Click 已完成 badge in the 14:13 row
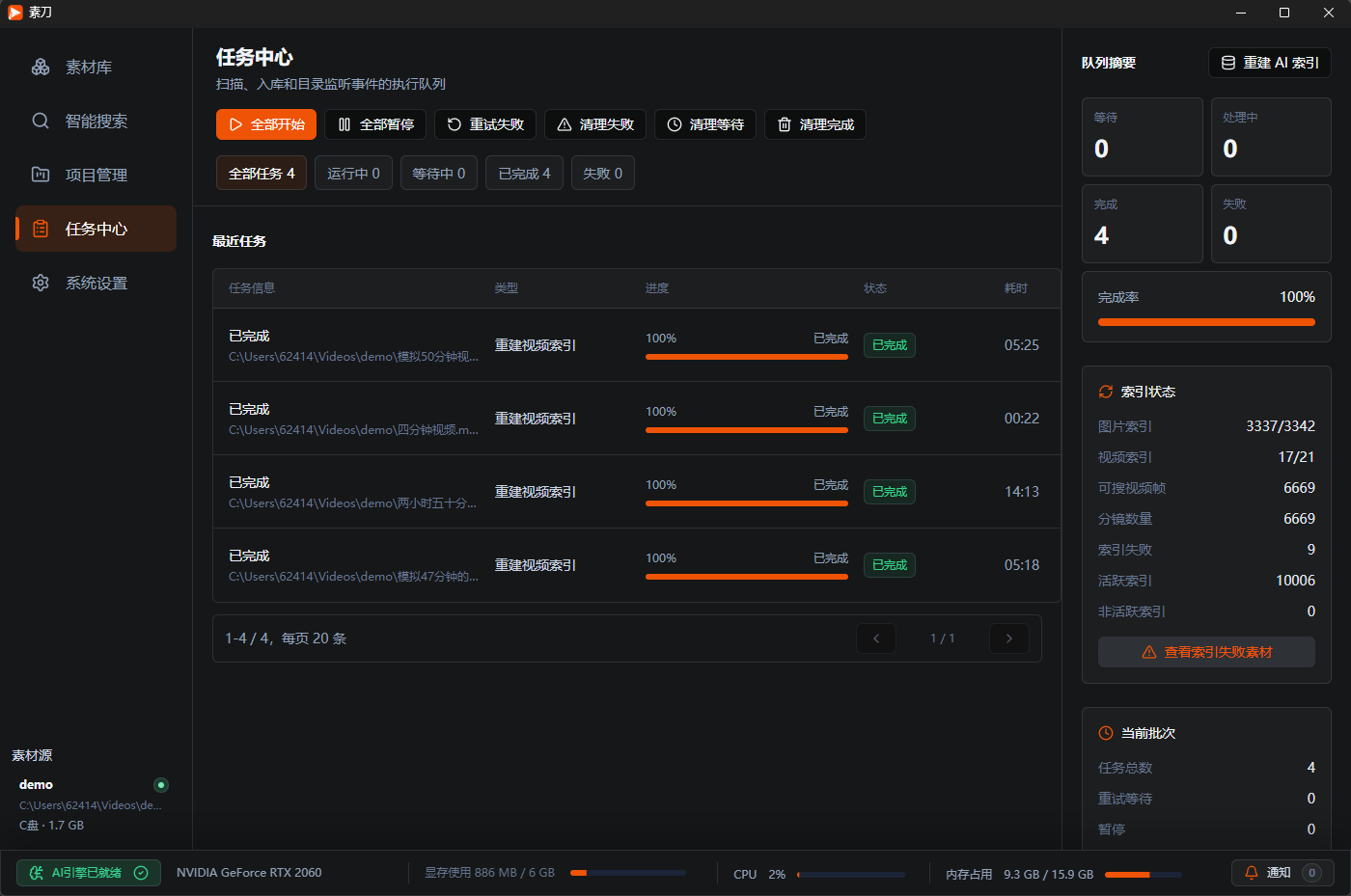 coord(890,492)
